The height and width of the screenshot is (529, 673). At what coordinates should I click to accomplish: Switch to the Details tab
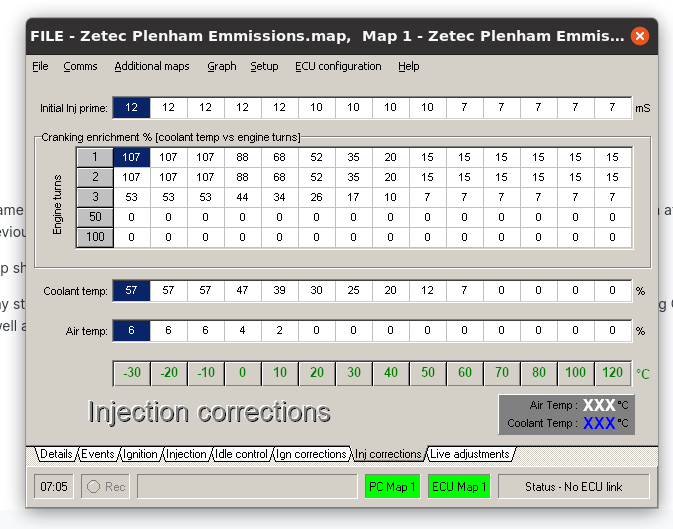point(56,454)
